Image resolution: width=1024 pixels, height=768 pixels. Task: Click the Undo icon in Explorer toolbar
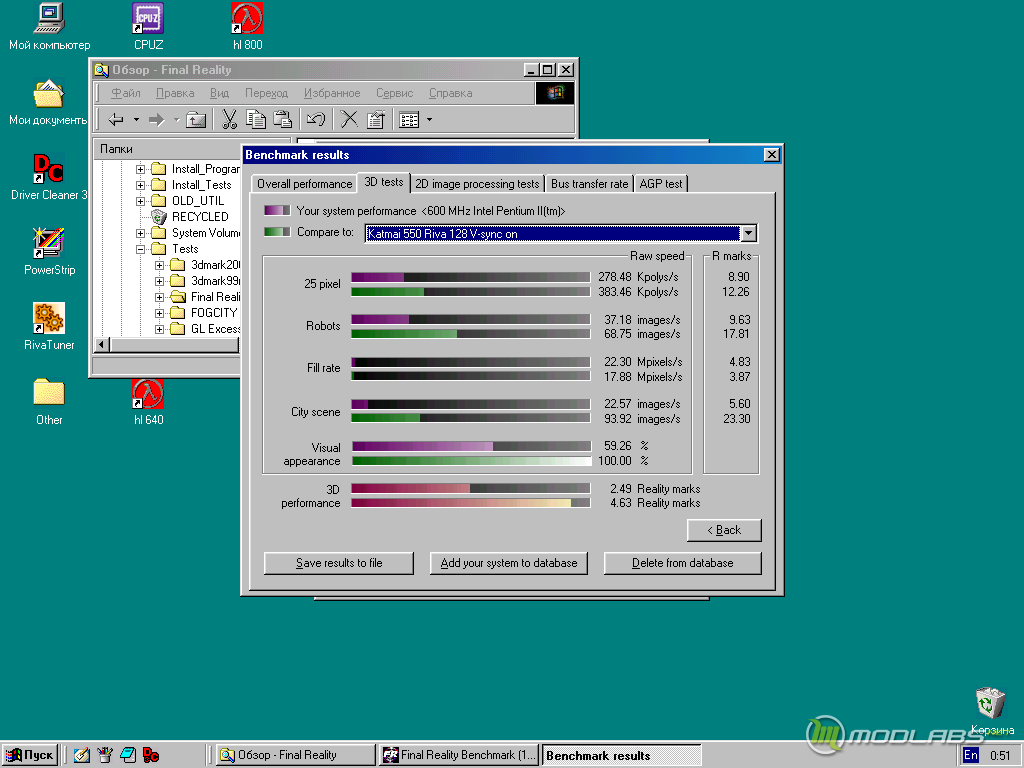[315, 120]
